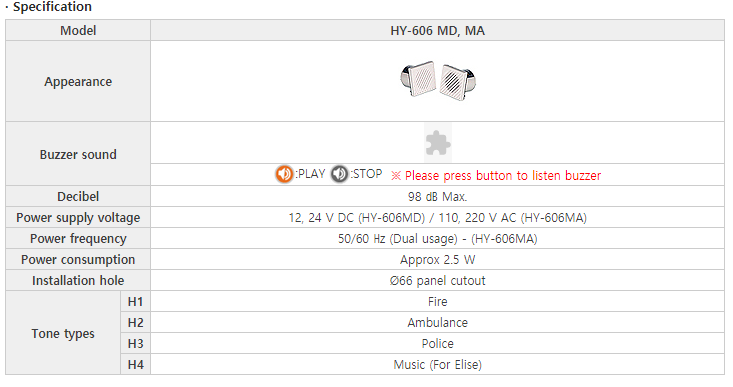
Task: Click the missing plugin puzzle piece icon
Action: (438, 143)
